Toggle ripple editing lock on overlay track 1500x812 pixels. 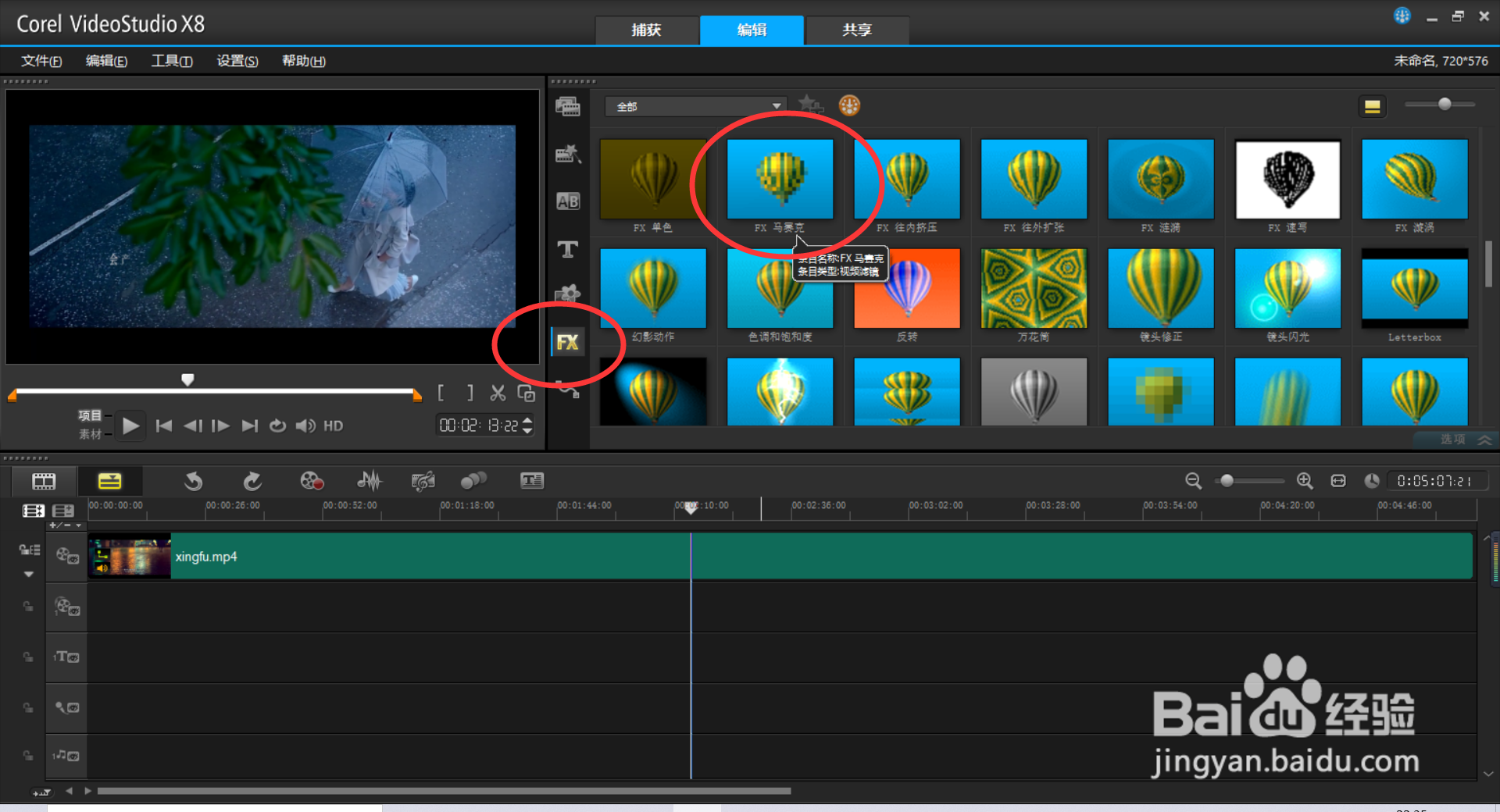point(27,607)
